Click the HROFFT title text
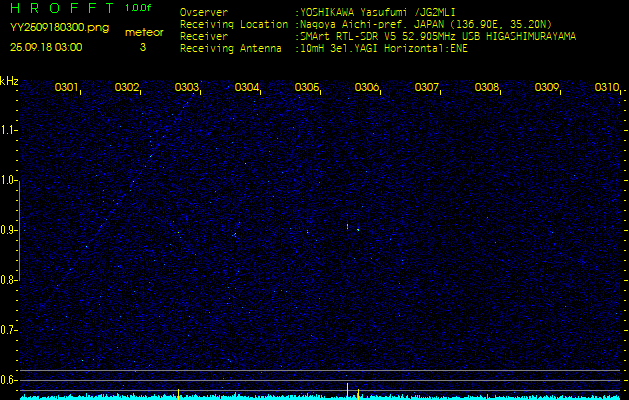 click(x=61, y=9)
